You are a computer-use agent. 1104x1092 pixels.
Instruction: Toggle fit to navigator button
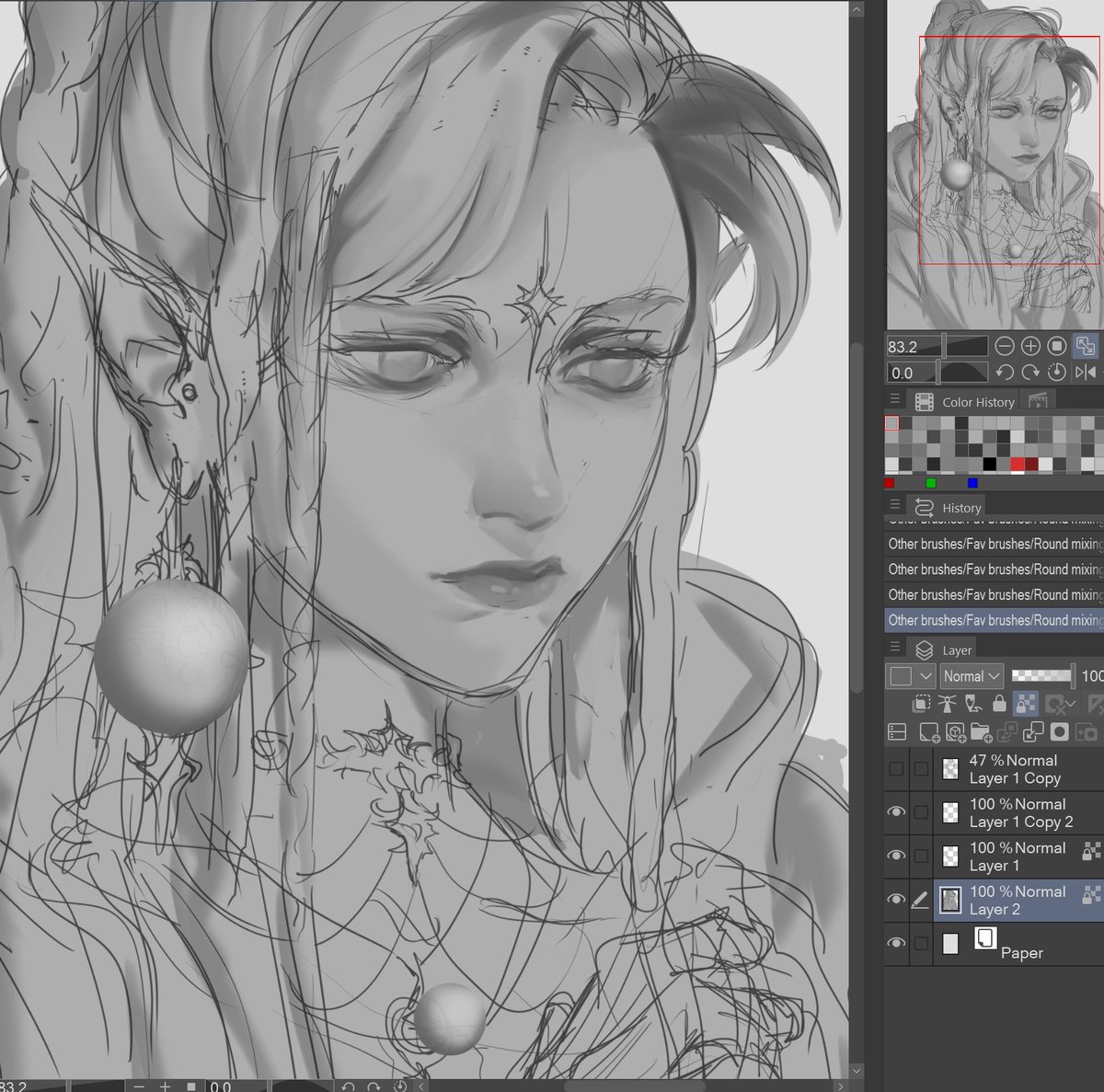click(x=1086, y=346)
